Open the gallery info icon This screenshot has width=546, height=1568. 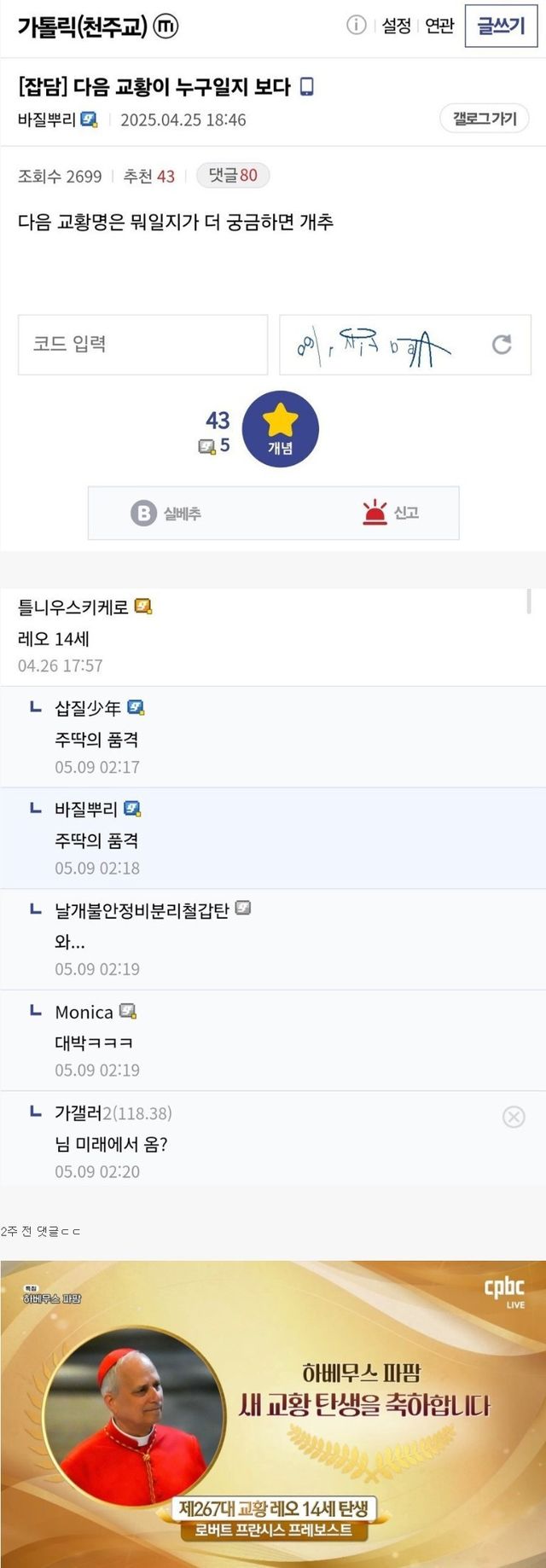click(x=356, y=26)
